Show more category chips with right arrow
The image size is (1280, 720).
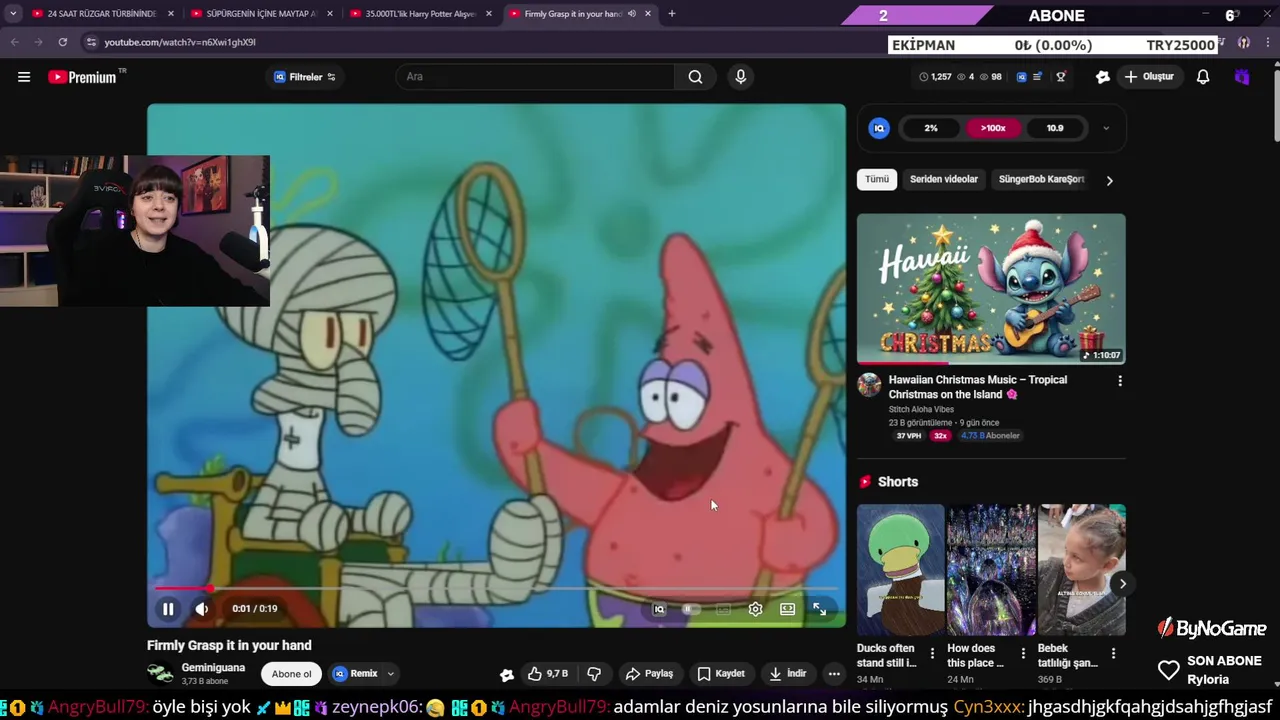tap(1109, 180)
